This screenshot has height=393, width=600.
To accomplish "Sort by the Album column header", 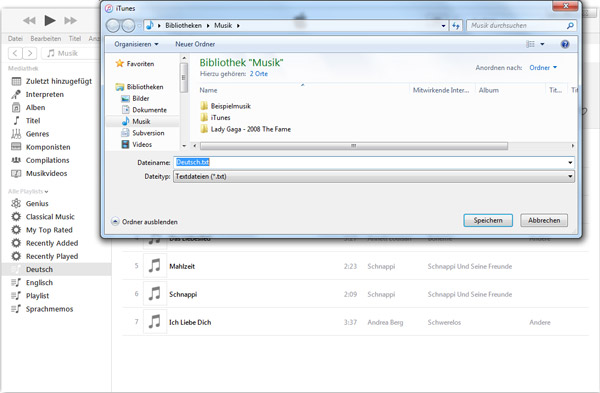I will coord(489,90).
